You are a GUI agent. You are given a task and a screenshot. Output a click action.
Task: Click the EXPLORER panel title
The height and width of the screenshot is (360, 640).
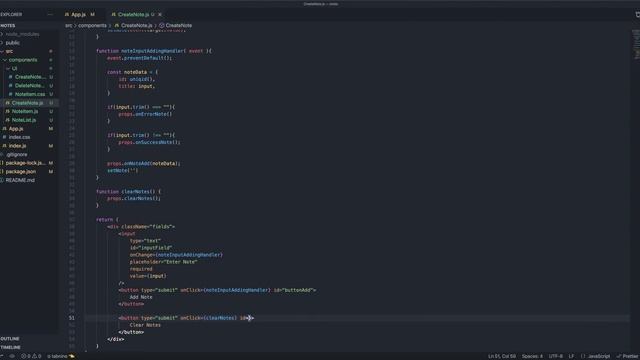[11, 14]
